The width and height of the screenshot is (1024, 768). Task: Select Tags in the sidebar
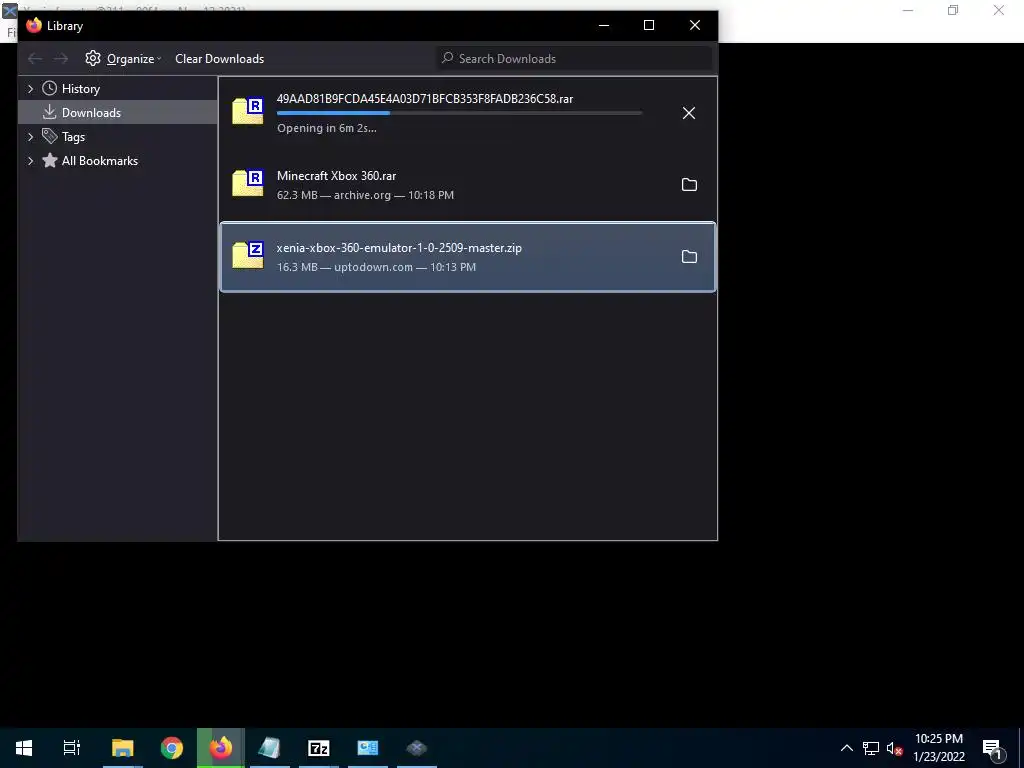[x=73, y=137]
